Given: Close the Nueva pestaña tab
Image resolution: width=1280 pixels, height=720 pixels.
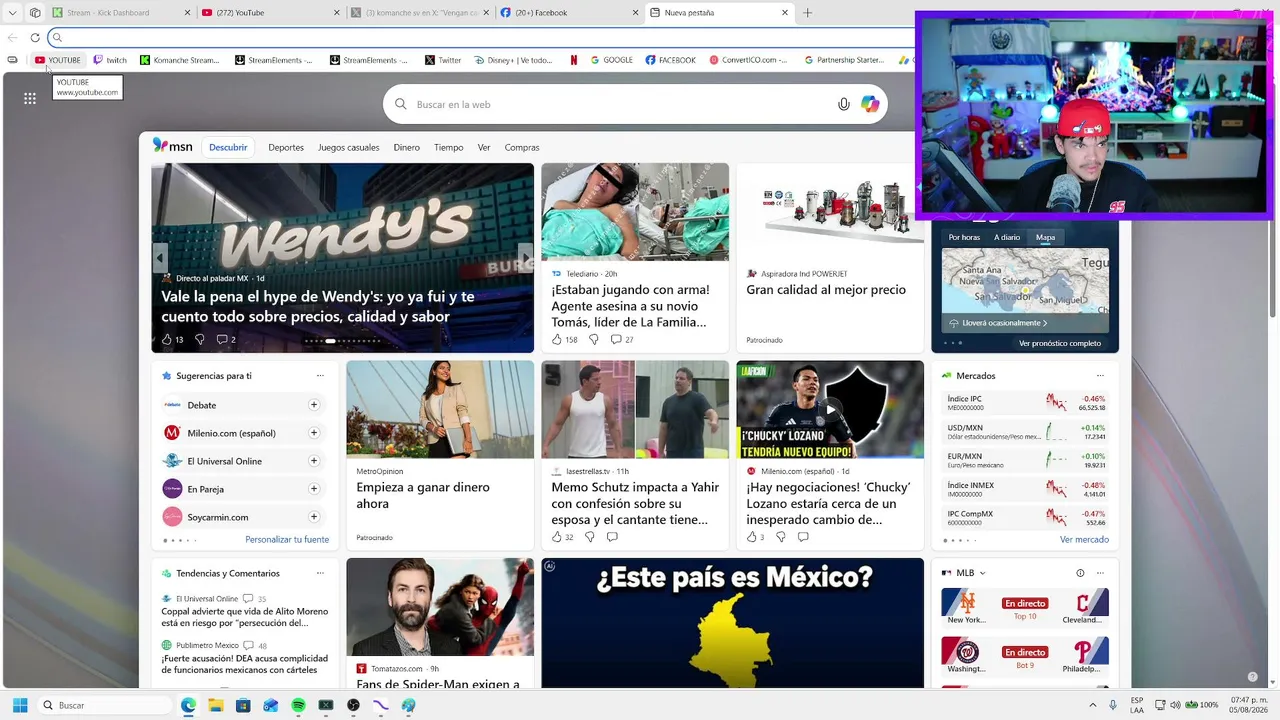Looking at the screenshot, I should (x=785, y=13).
